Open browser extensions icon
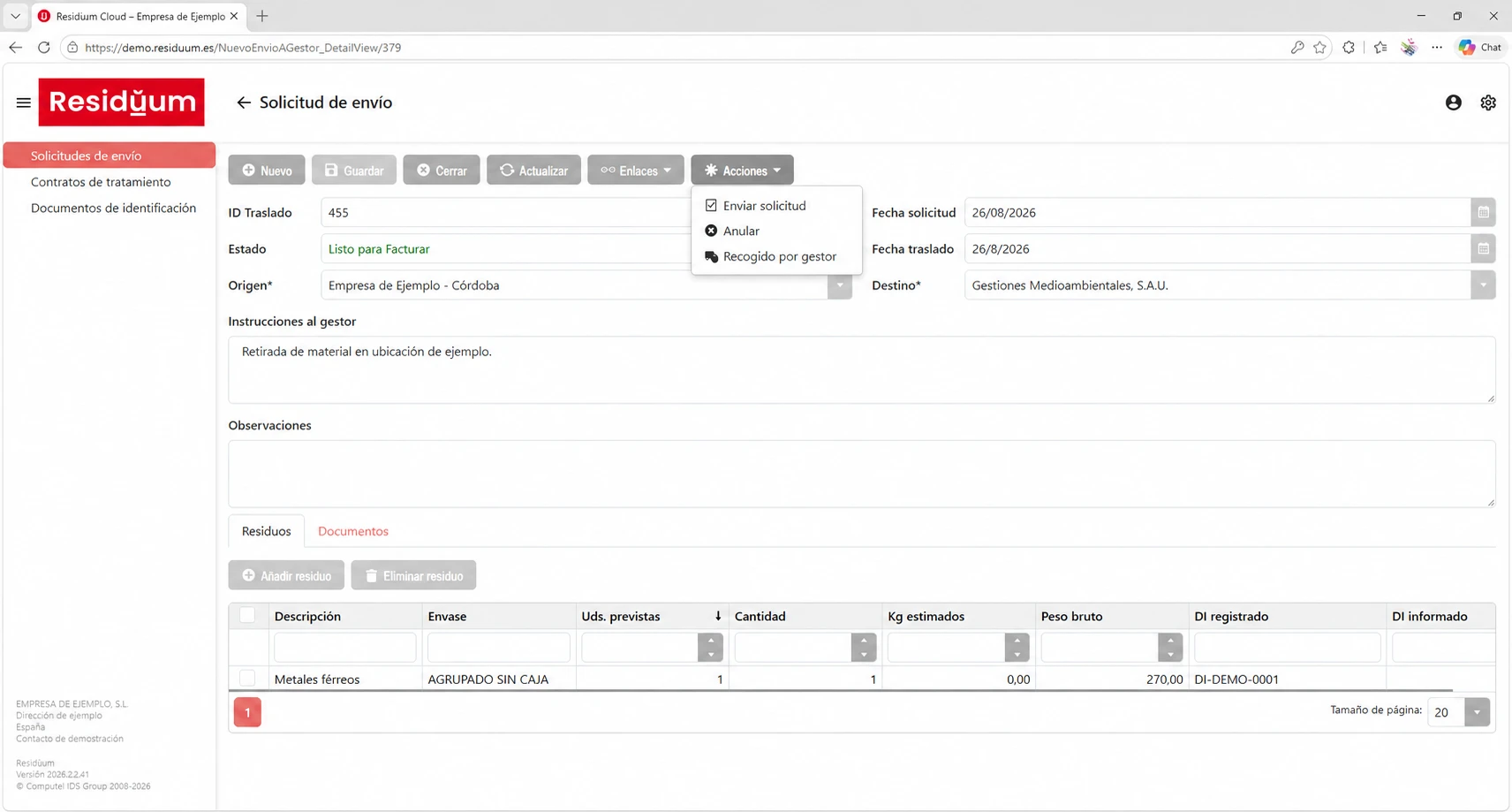Screen dimensions: 1512x812 (1349, 48)
